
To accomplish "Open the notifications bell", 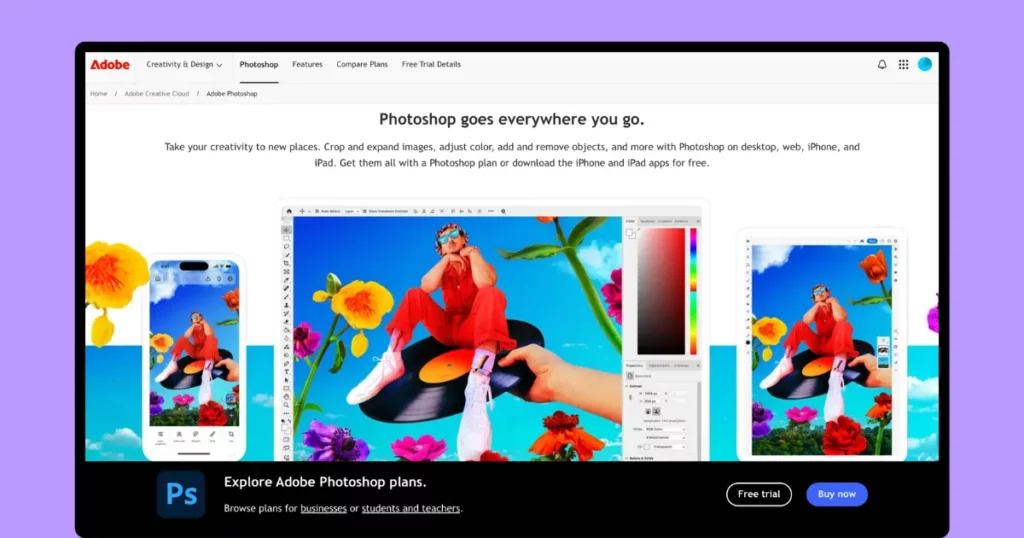I will tap(882, 65).
